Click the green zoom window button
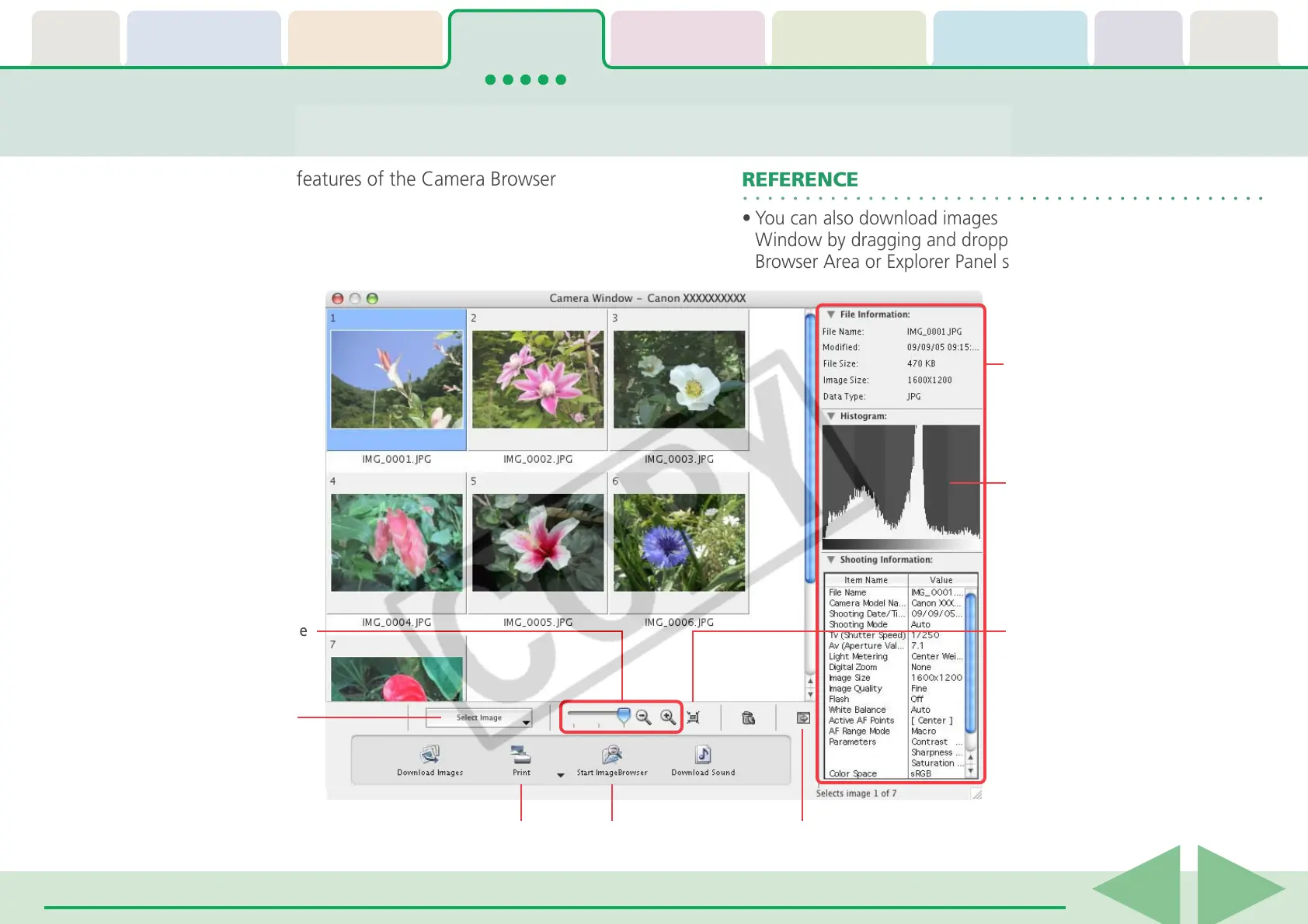The height and width of the screenshot is (924, 1308). point(372,298)
